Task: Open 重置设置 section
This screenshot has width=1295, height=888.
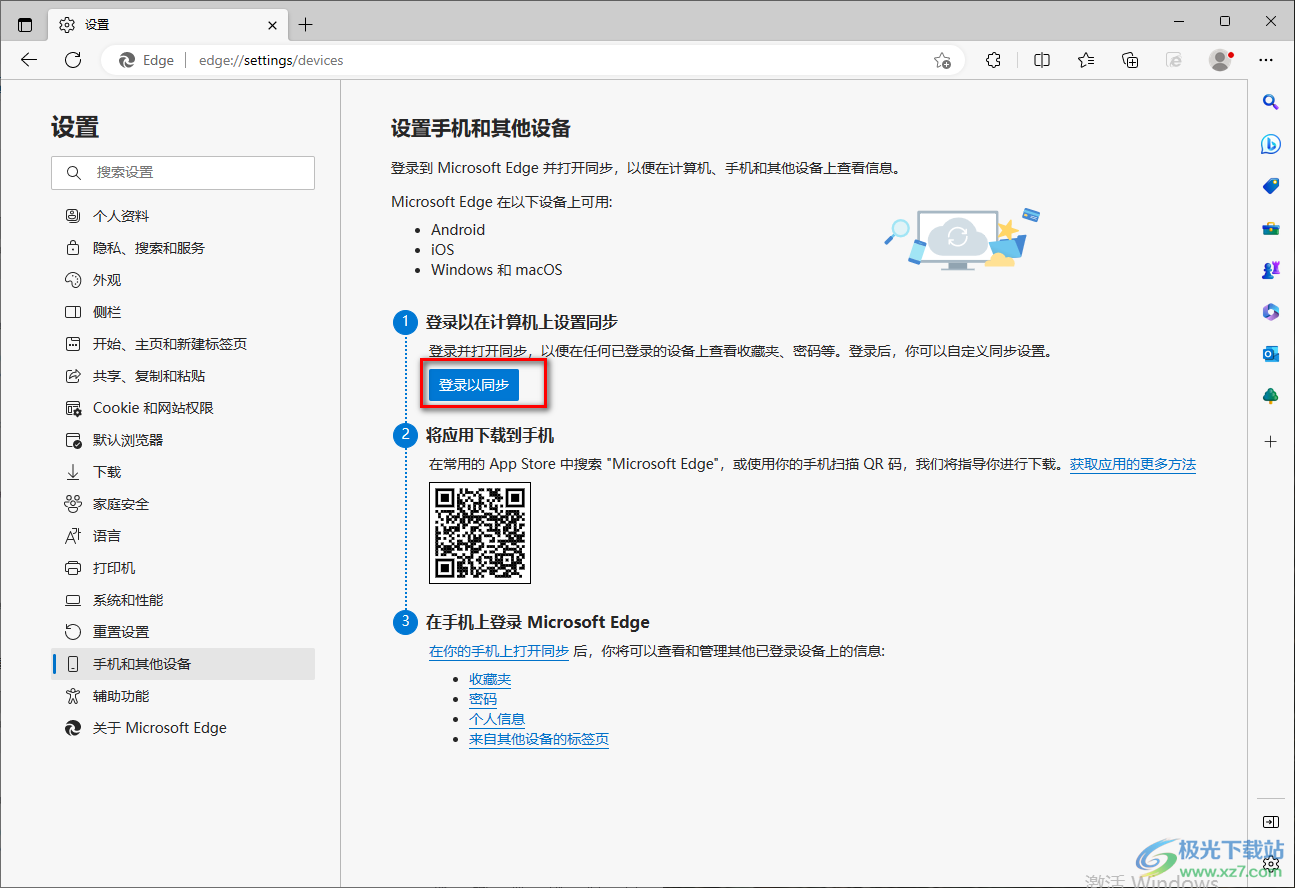Action: pyautogui.click(x=183, y=632)
